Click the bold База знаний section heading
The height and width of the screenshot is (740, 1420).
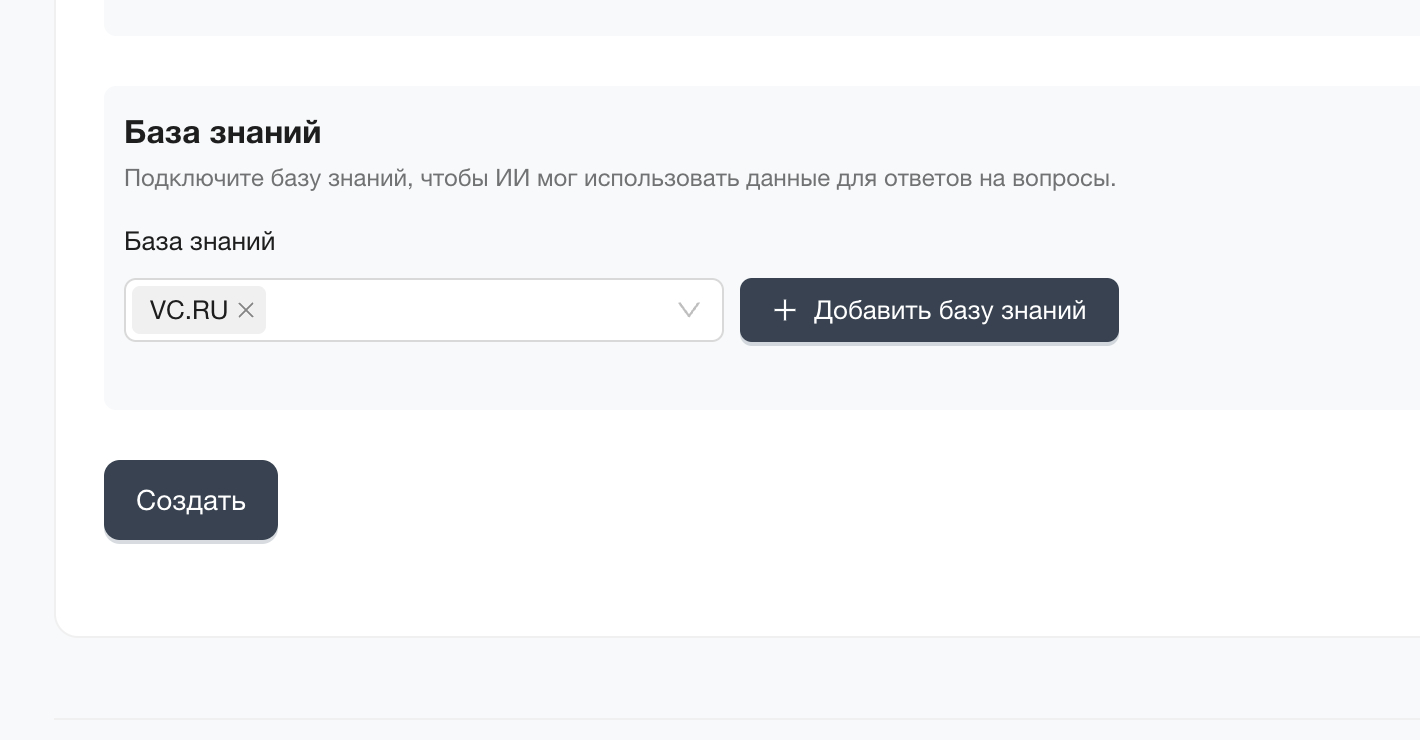(x=222, y=132)
